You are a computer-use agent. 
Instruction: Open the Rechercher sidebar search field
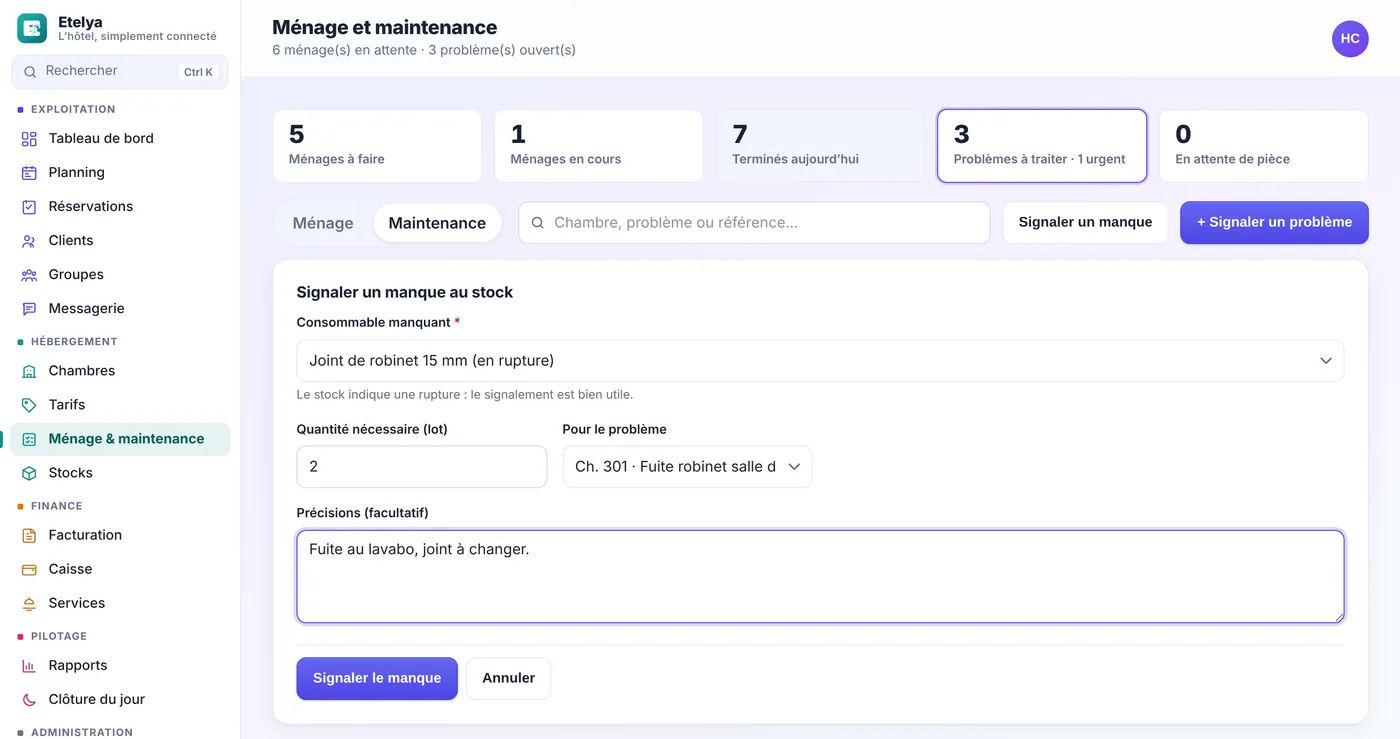120,72
